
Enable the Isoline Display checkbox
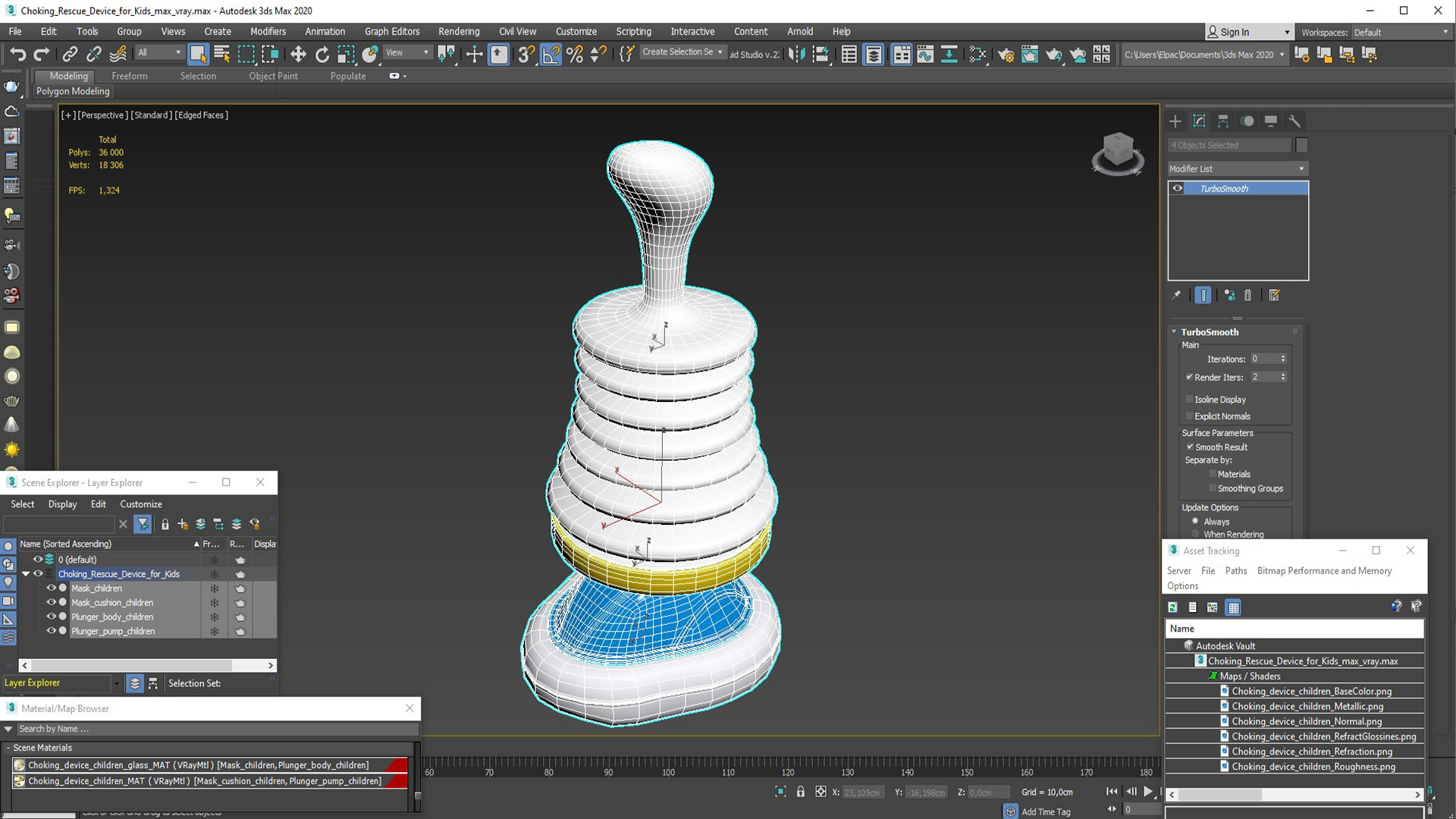(x=1190, y=400)
